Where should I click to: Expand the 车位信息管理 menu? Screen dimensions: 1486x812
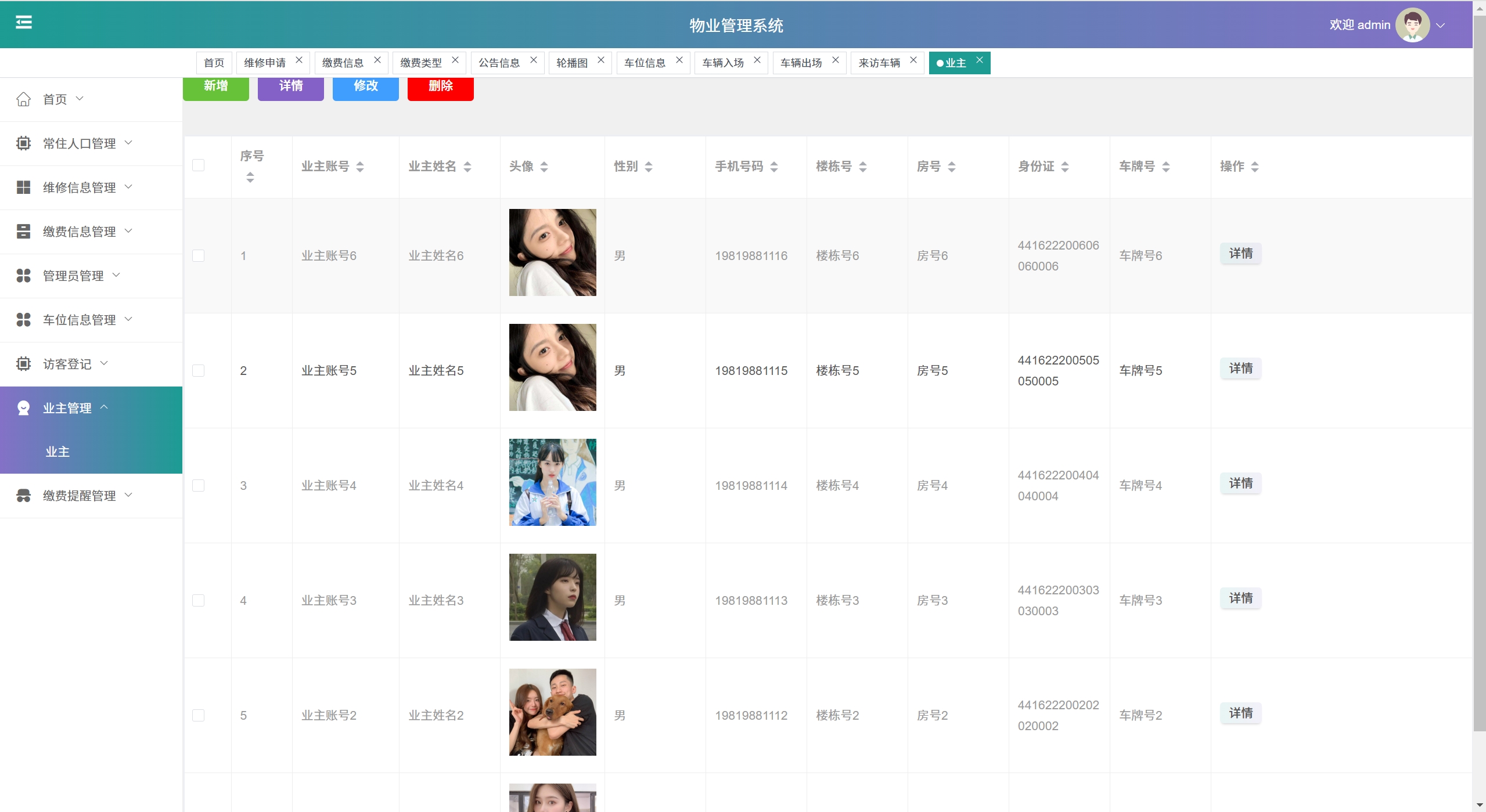80,320
